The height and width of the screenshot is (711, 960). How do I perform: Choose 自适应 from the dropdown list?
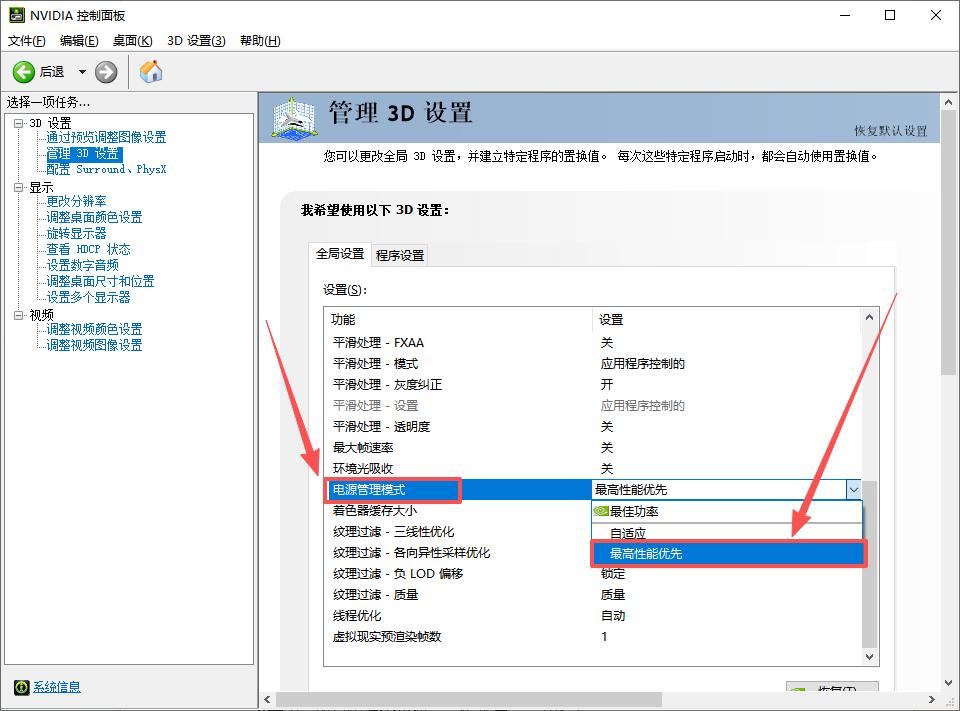727,533
